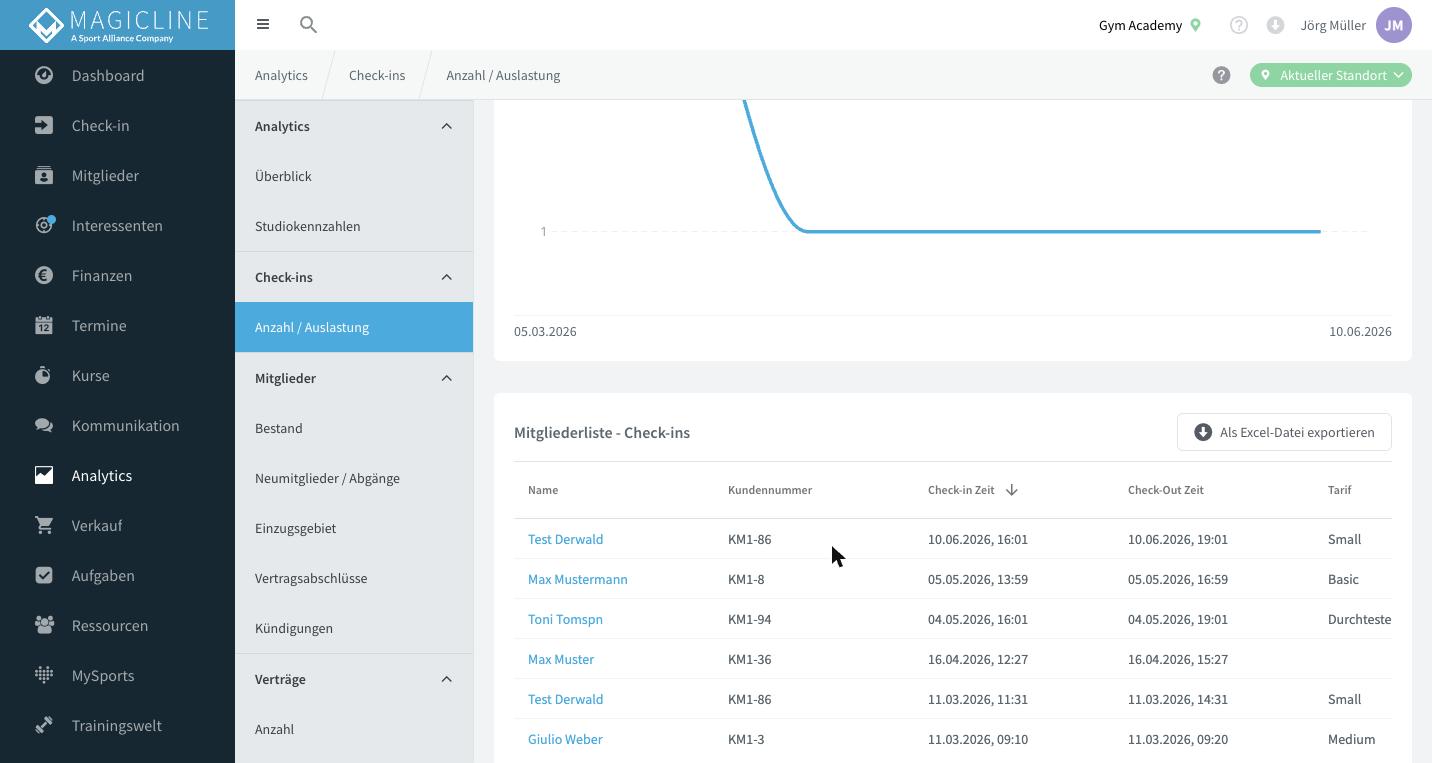
Task: Open Check-in via its sidebar icon
Action: [x=44, y=125]
